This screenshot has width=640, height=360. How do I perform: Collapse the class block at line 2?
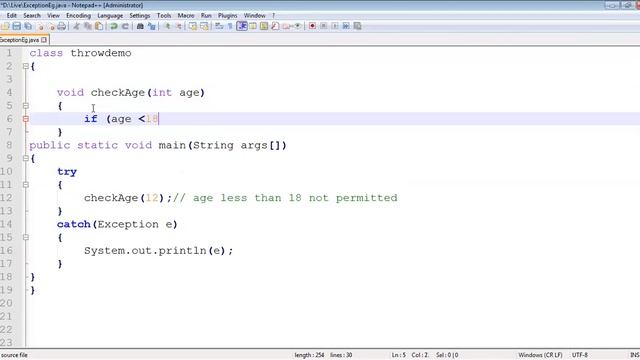coord(26,66)
